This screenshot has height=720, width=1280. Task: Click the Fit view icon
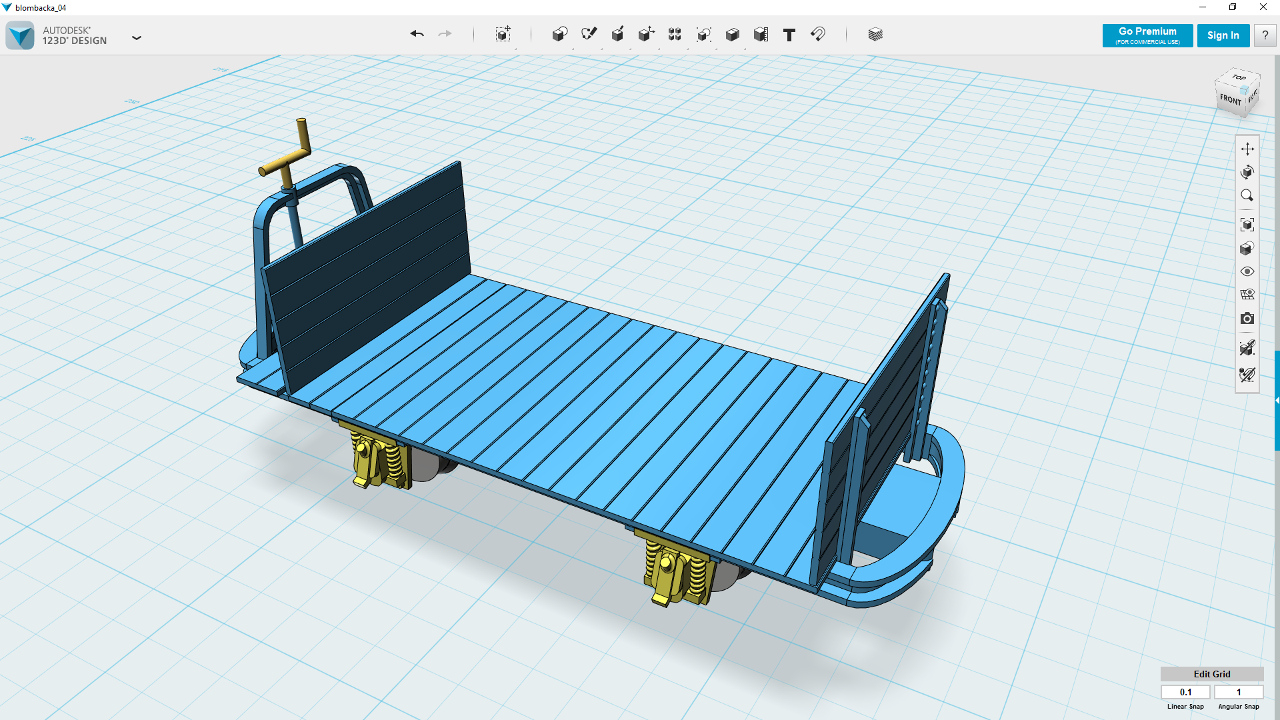tap(1247, 224)
